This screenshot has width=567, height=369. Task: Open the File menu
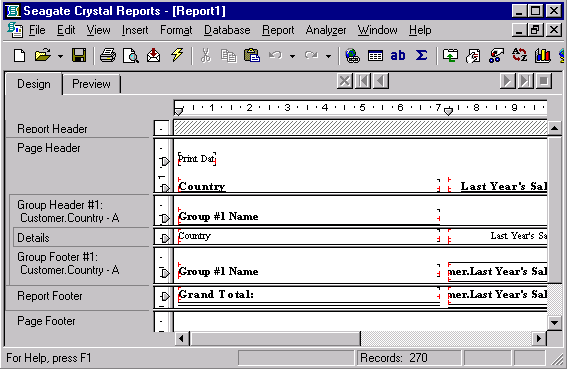(x=37, y=30)
